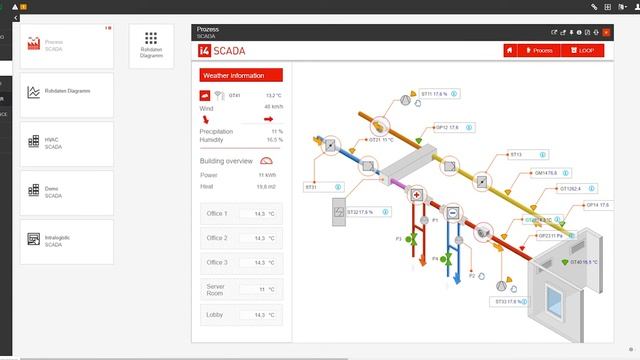Click the info icon in Prozess panel header

[579, 32]
